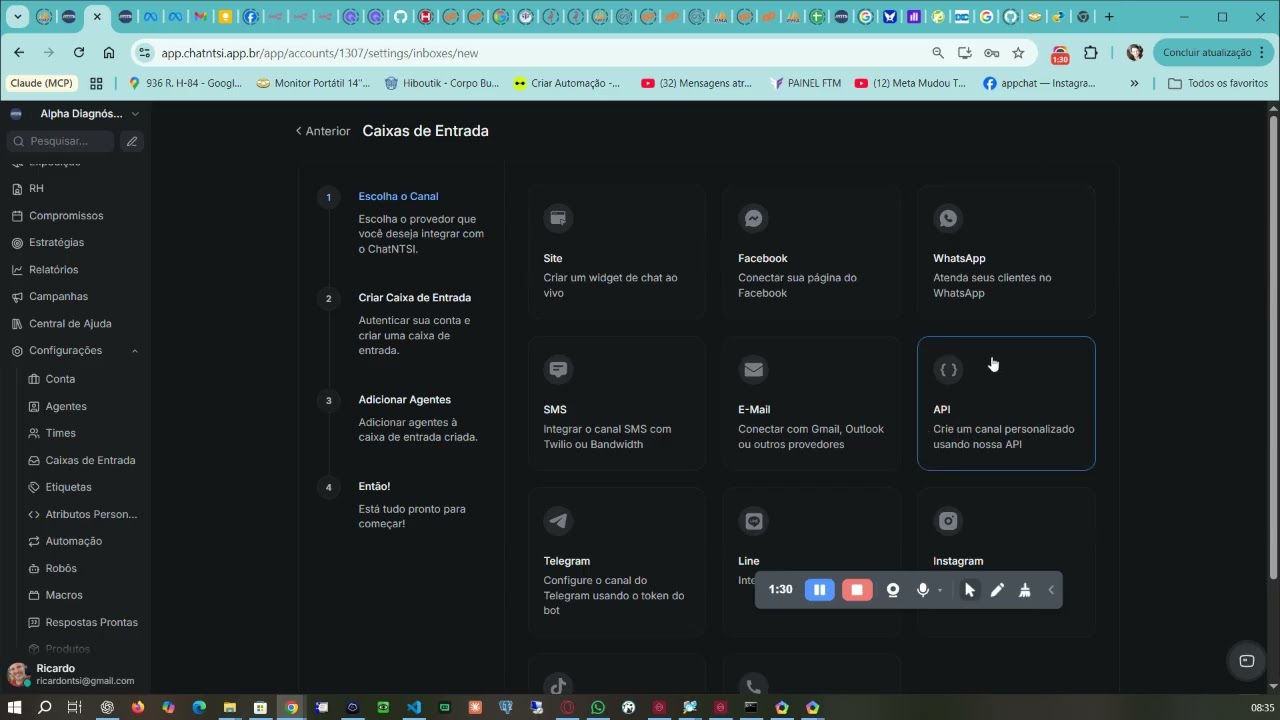This screenshot has width=1280, height=720.
Task: Stop the screen recording
Action: 857,590
